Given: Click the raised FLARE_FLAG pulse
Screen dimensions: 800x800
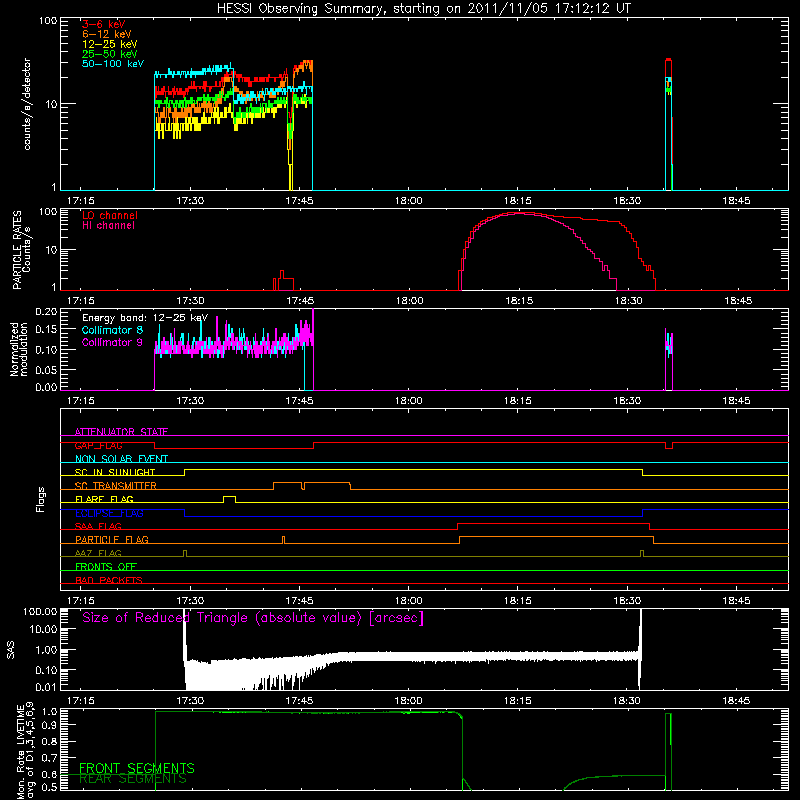Looking at the screenshot, I should (x=230, y=498).
